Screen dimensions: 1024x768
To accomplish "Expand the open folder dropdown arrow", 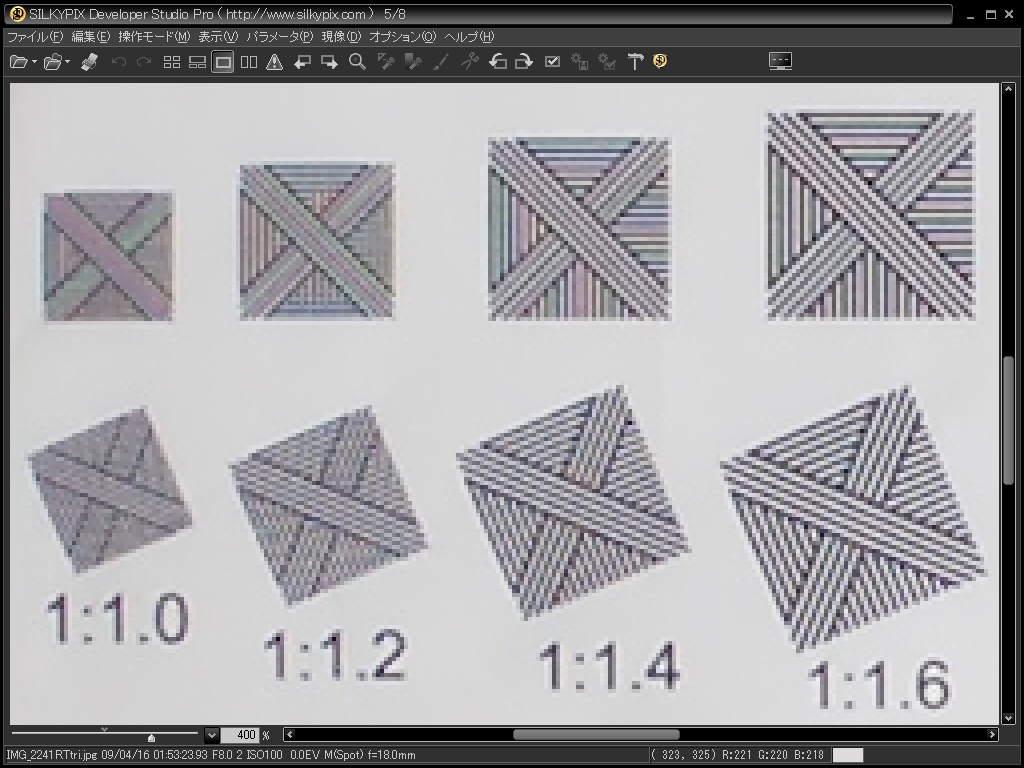I will (68, 62).
